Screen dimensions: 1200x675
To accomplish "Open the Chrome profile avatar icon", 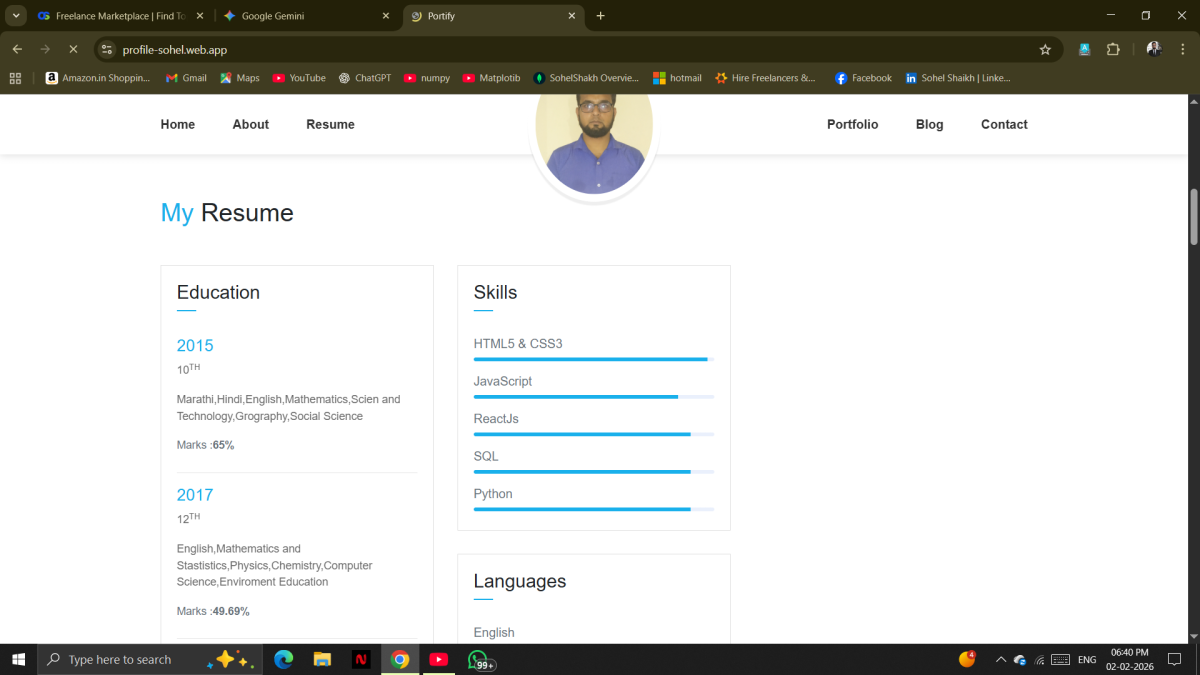I will (1153, 49).
